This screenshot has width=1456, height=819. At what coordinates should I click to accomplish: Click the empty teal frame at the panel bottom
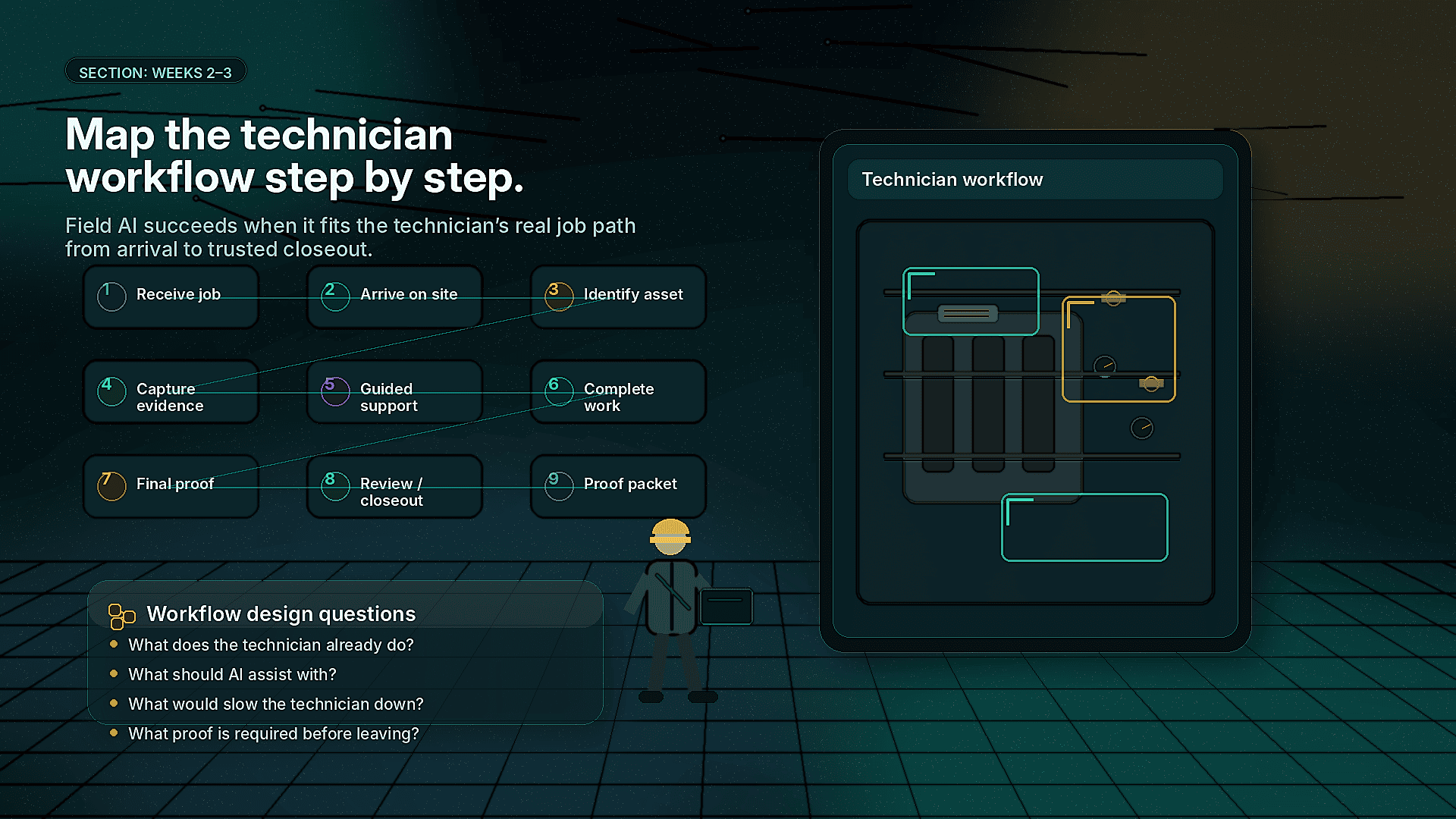(1084, 527)
